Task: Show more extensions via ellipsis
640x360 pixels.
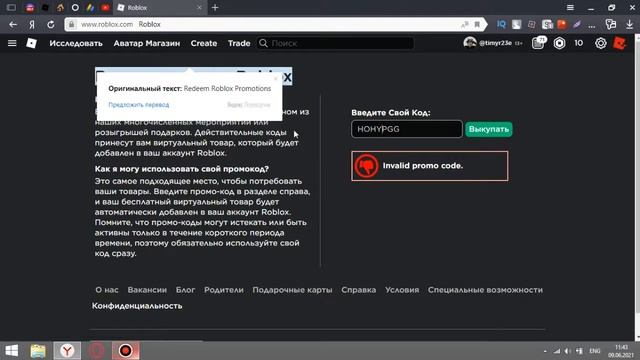Action: (592, 25)
